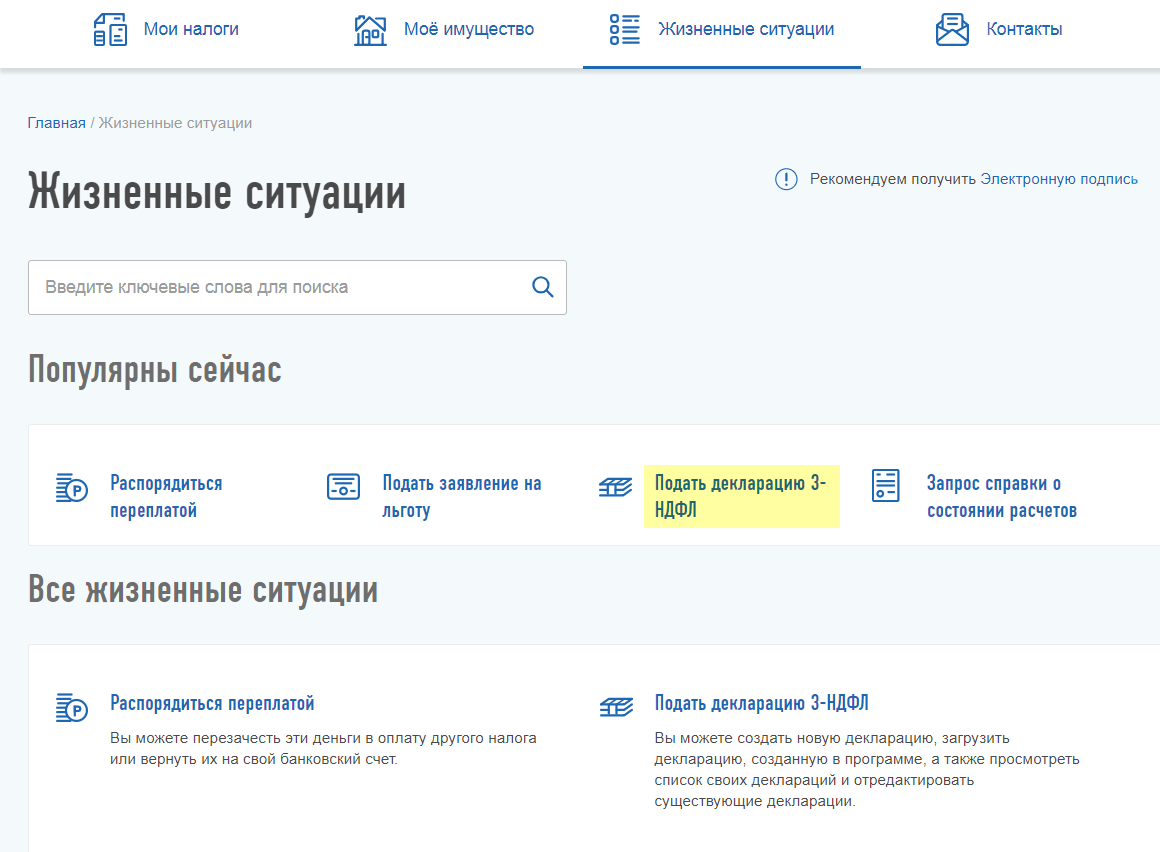Open the Мои налоги tab

(166, 30)
